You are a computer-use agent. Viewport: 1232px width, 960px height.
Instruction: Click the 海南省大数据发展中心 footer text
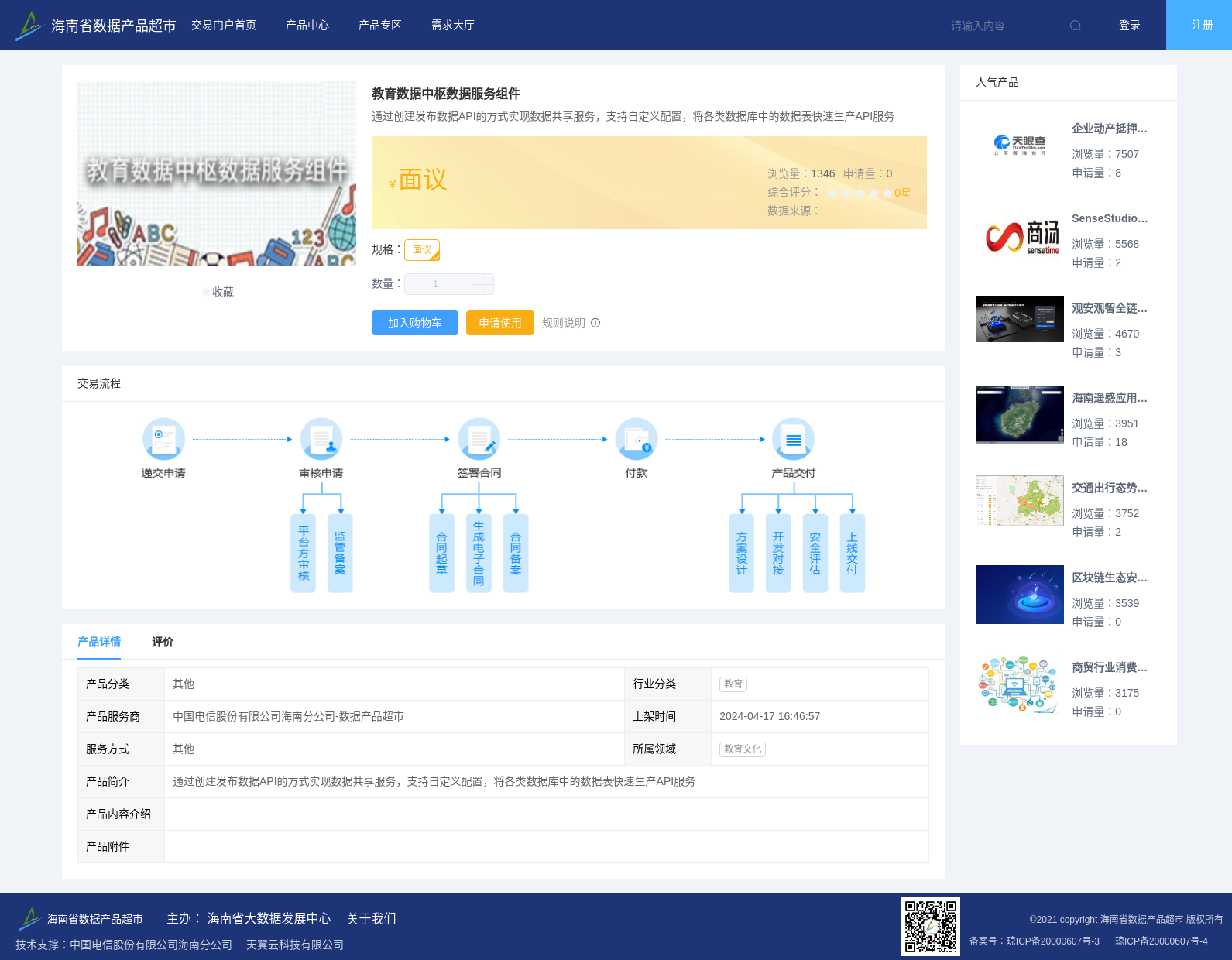(x=269, y=918)
